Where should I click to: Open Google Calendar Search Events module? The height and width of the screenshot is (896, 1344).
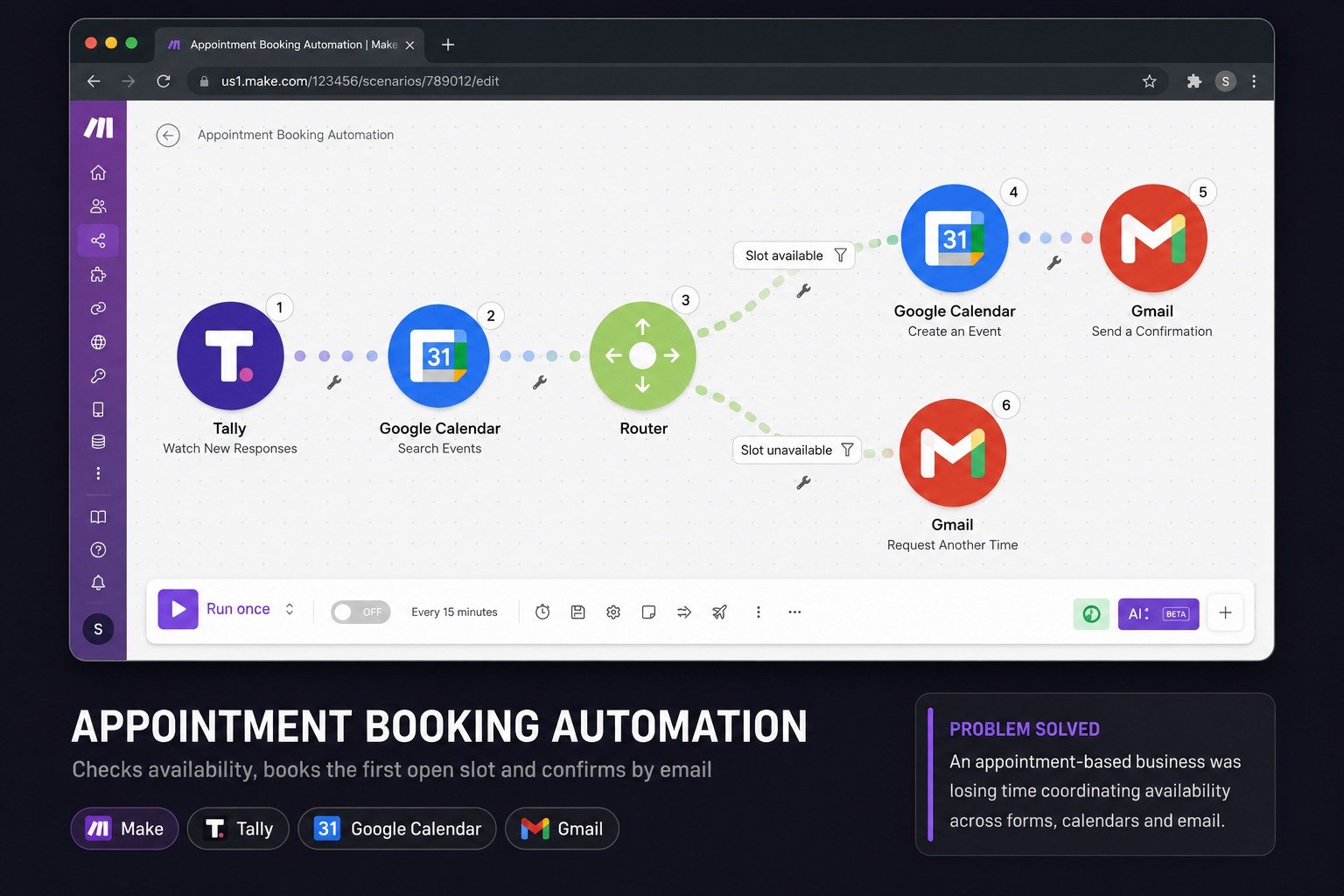[438, 356]
